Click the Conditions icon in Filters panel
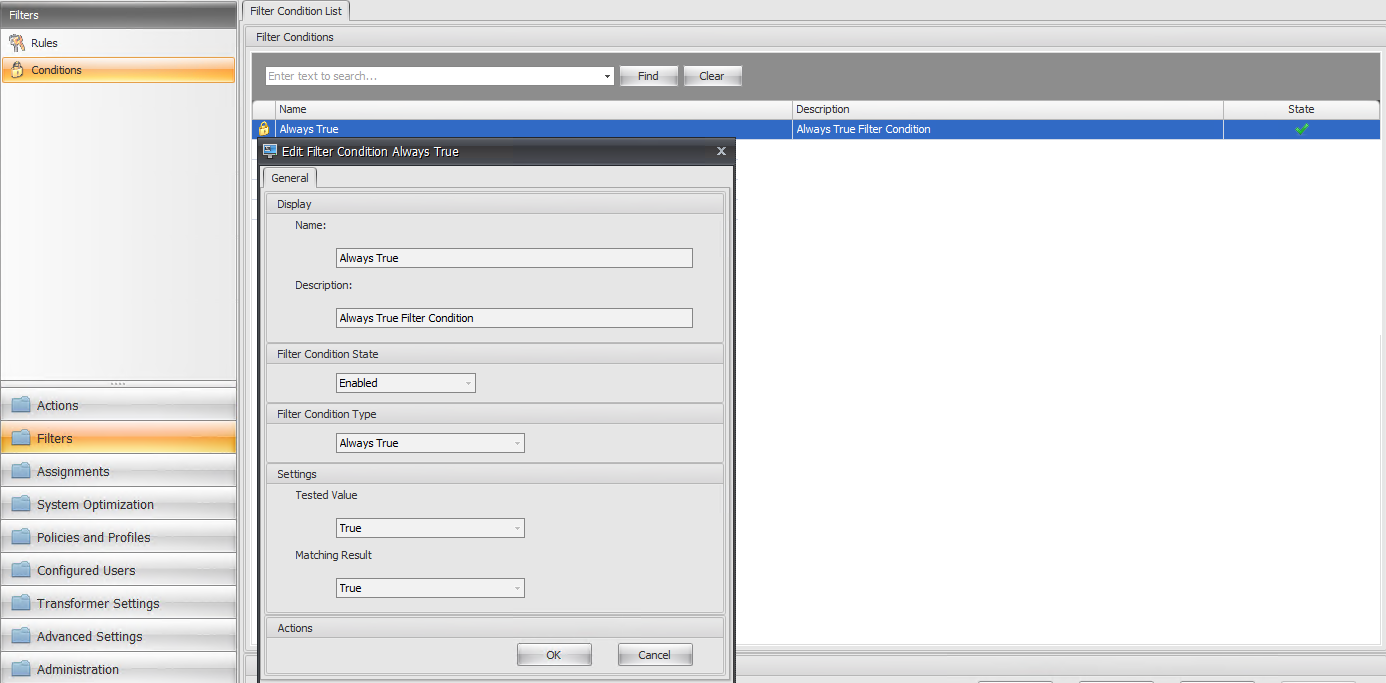The height and width of the screenshot is (683, 1386). (17, 70)
